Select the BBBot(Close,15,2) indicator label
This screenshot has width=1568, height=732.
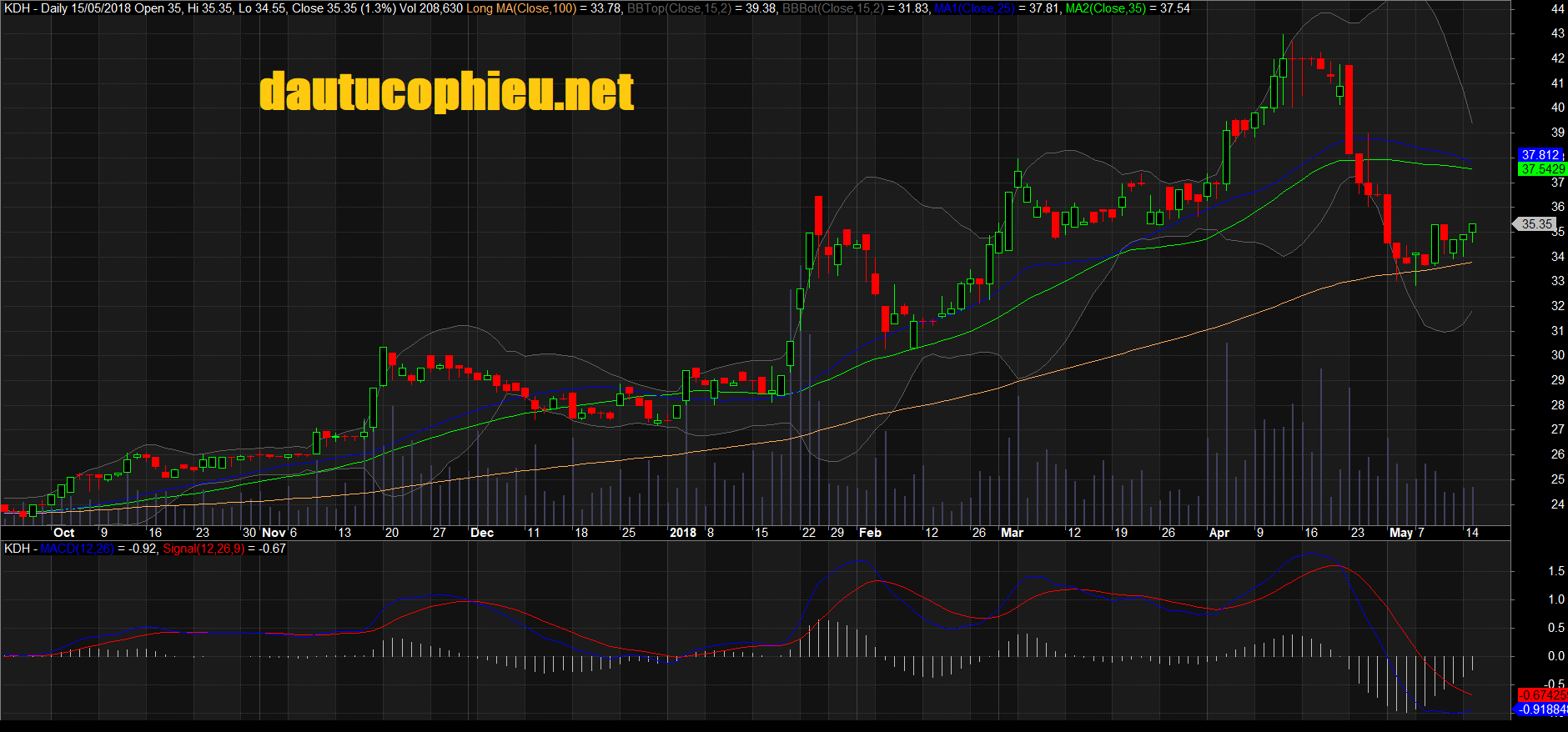pos(832,8)
